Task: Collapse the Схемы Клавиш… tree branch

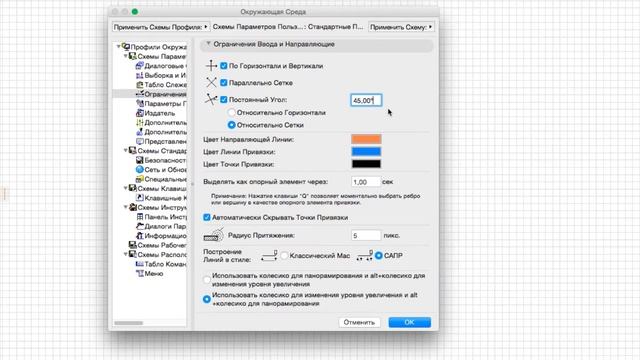Action: tap(125, 188)
